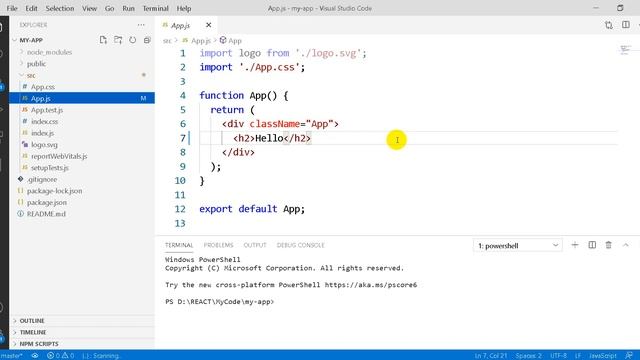Collapse all folders in explorer
The height and width of the screenshot is (360, 640).
point(147,40)
